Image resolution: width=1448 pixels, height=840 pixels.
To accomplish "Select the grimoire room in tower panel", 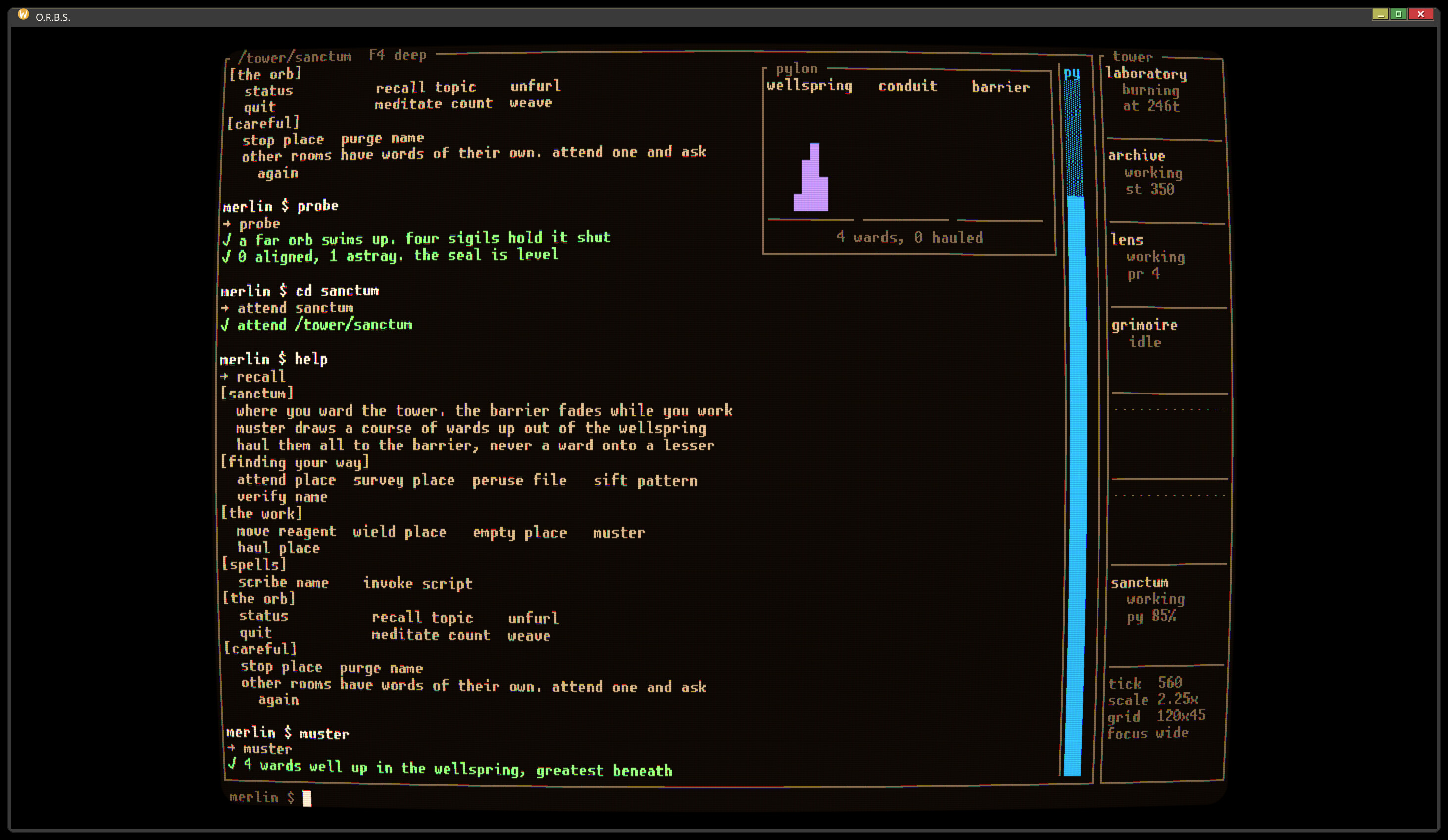I will click(x=1144, y=325).
